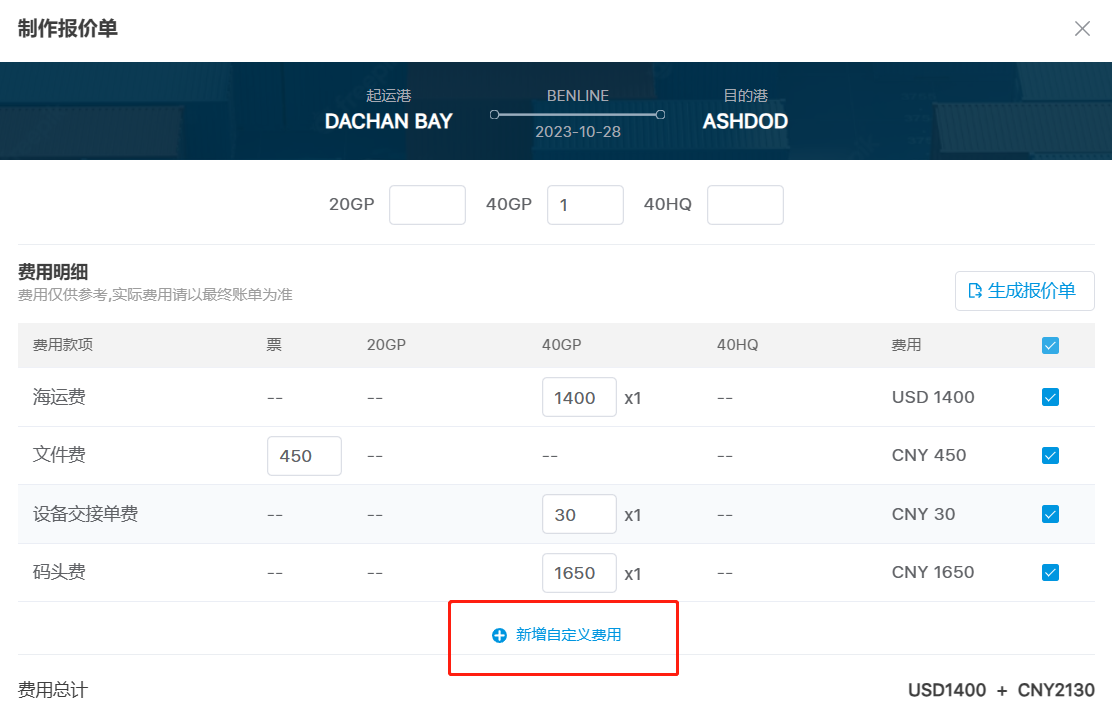Focus the 20GP quantity input
The image size is (1112, 720).
pos(427,205)
